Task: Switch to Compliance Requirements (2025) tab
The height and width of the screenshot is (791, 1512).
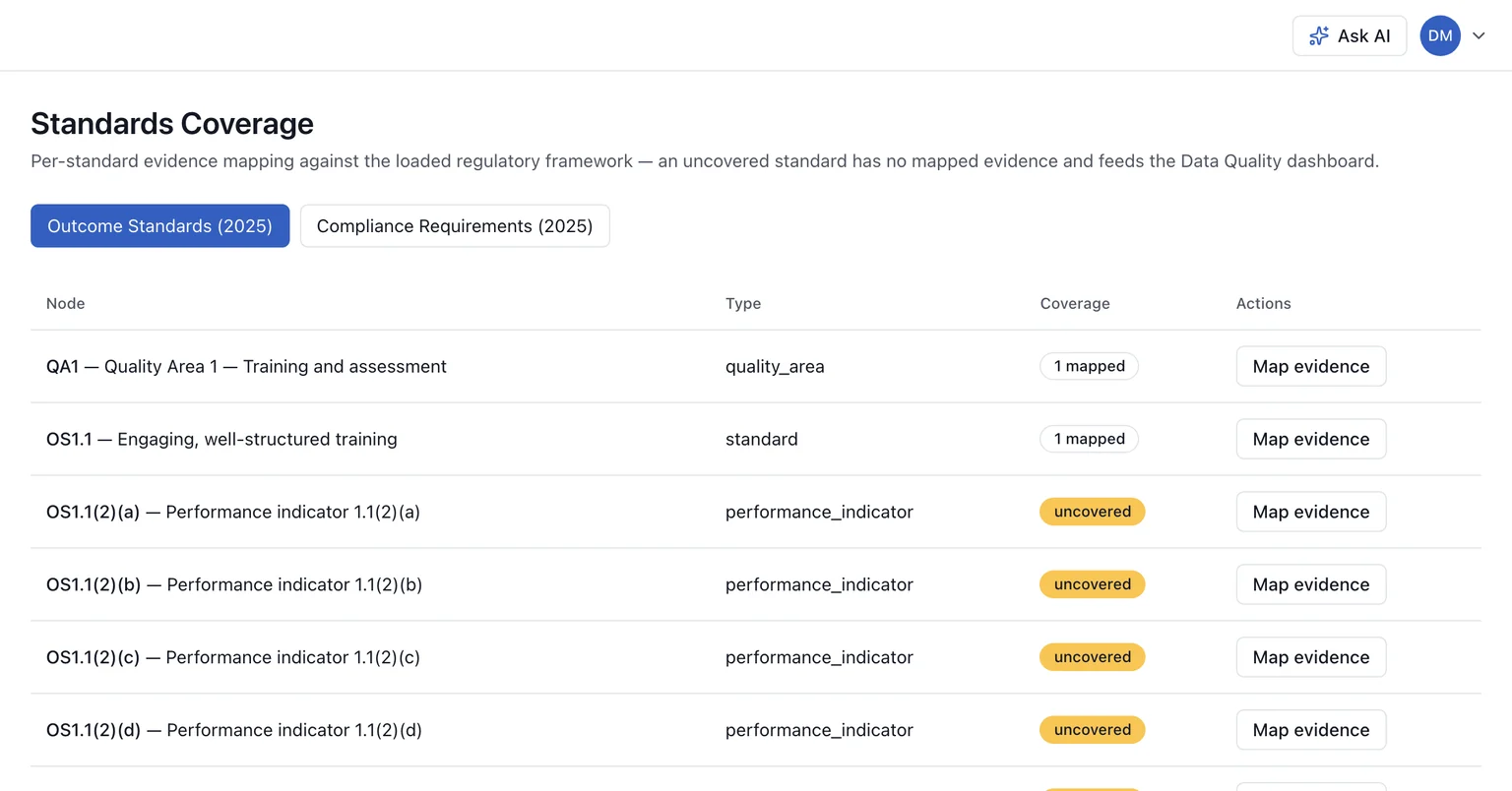Action: coord(455,226)
